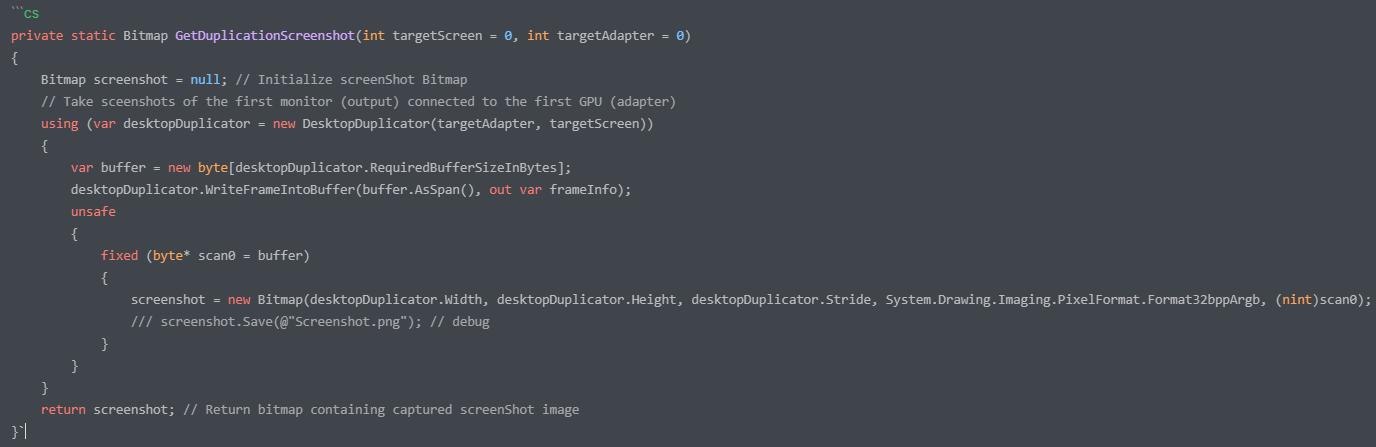Screen dimensions: 1376x447
Task: Click the "null" keyword in the screenshot initialization
Action: 205,80
